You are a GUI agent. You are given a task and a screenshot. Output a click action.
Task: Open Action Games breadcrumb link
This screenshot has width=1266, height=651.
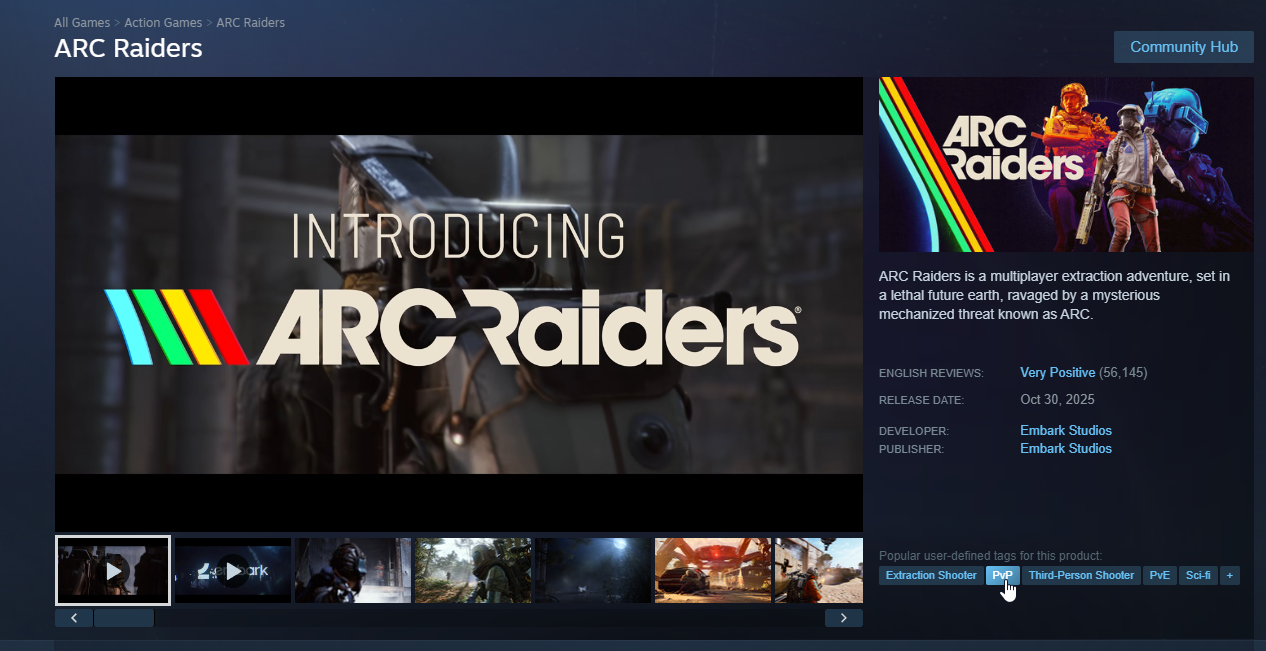point(163,22)
